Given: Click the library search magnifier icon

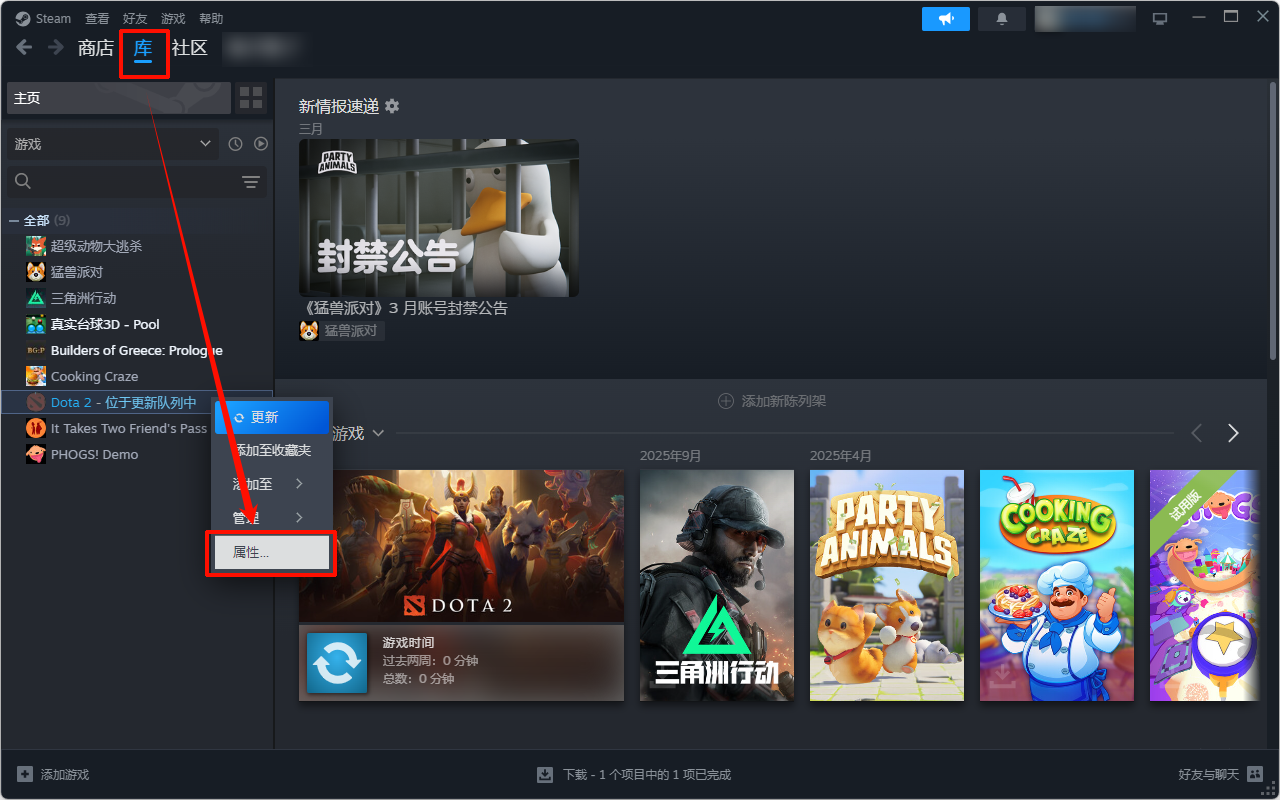Looking at the screenshot, I should pyautogui.click(x=23, y=181).
